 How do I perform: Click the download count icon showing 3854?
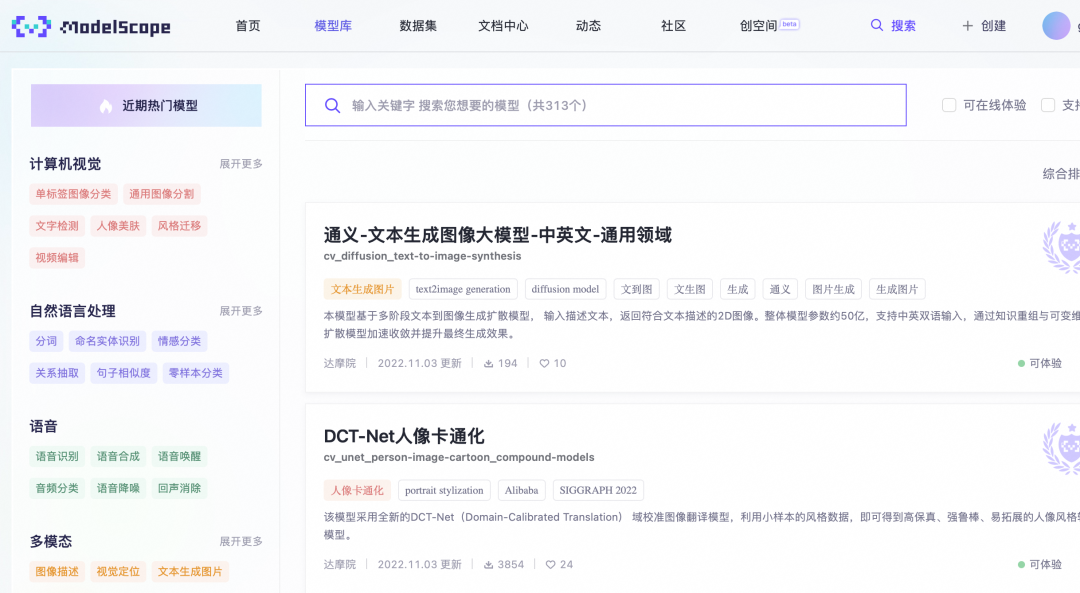click(x=488, y=565)
